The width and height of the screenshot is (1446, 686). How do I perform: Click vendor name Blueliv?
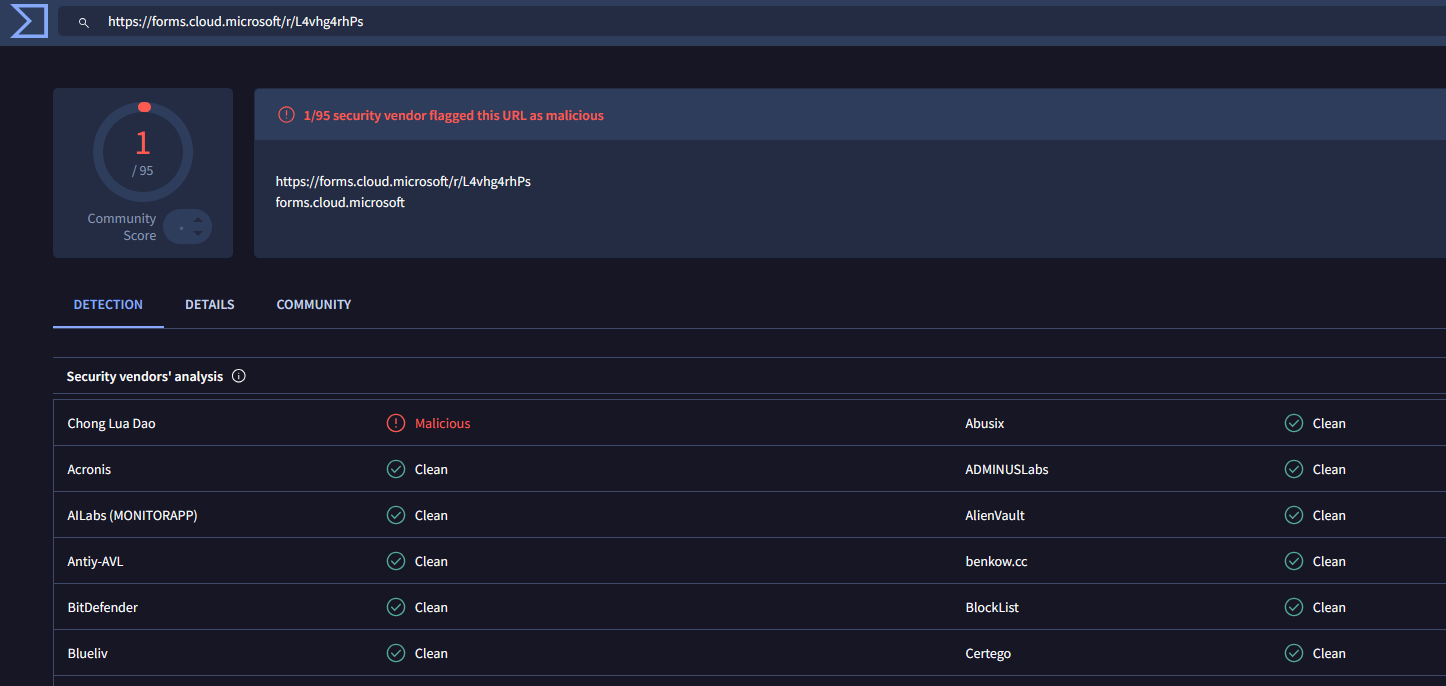(x=87, y=653)
